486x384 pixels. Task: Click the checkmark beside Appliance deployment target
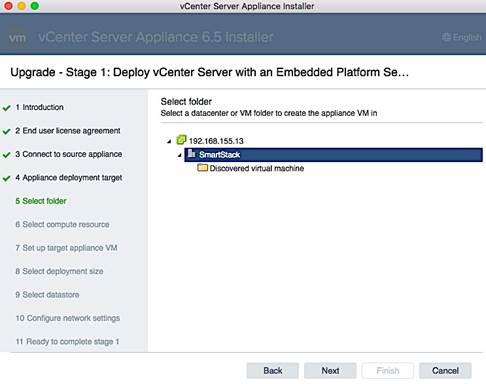[x=7, y=178]
